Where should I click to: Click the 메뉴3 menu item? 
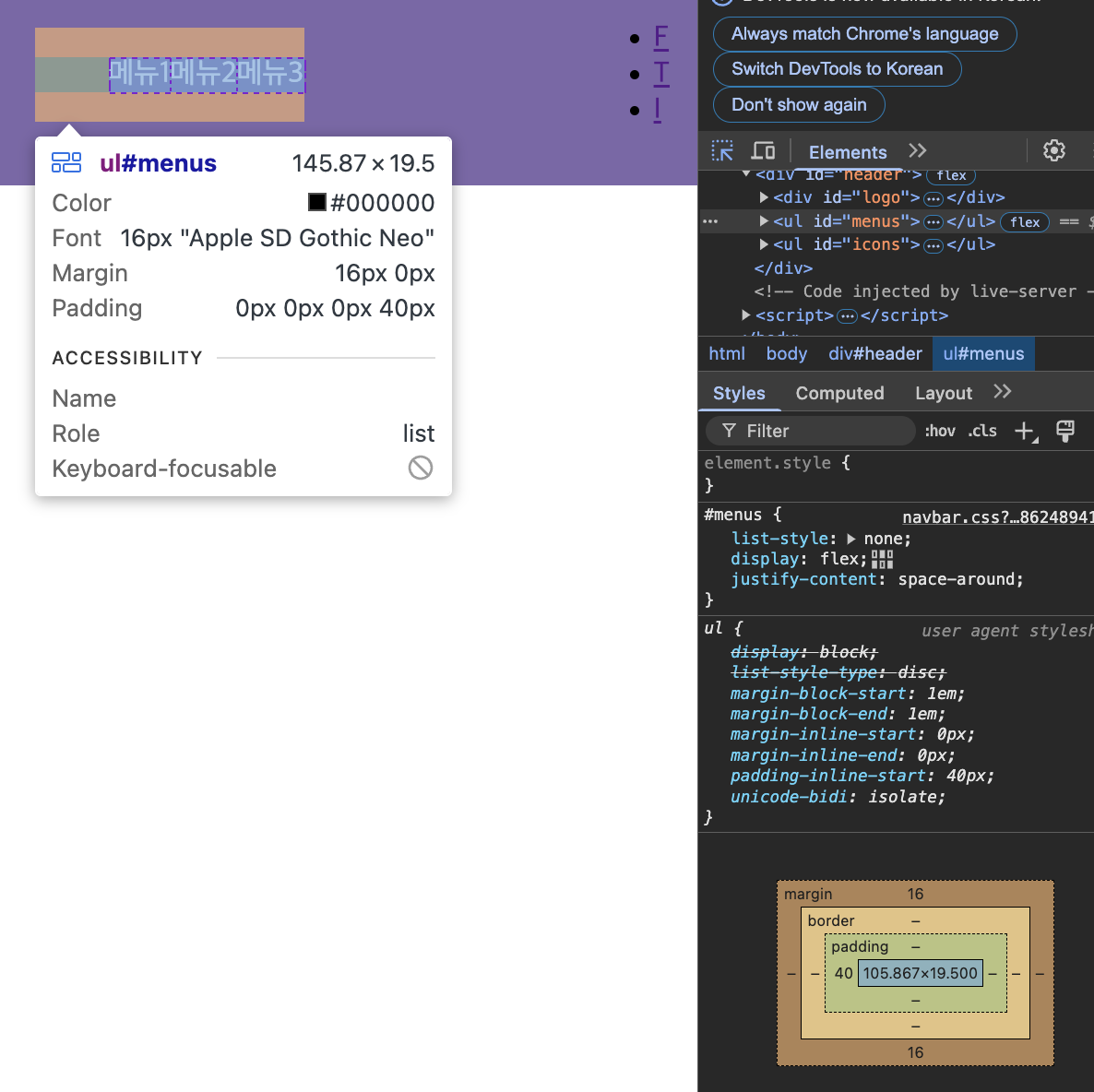click(x=270, y=74)
